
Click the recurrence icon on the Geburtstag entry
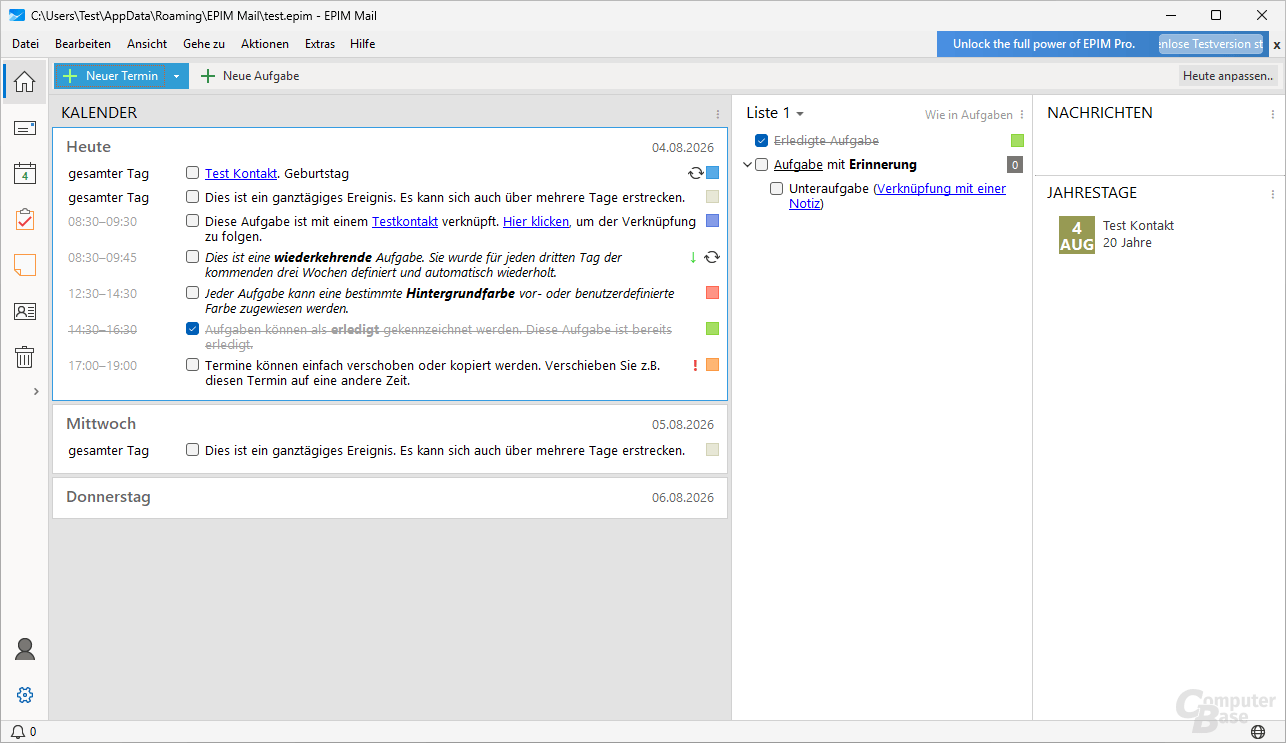coord(695,173)
